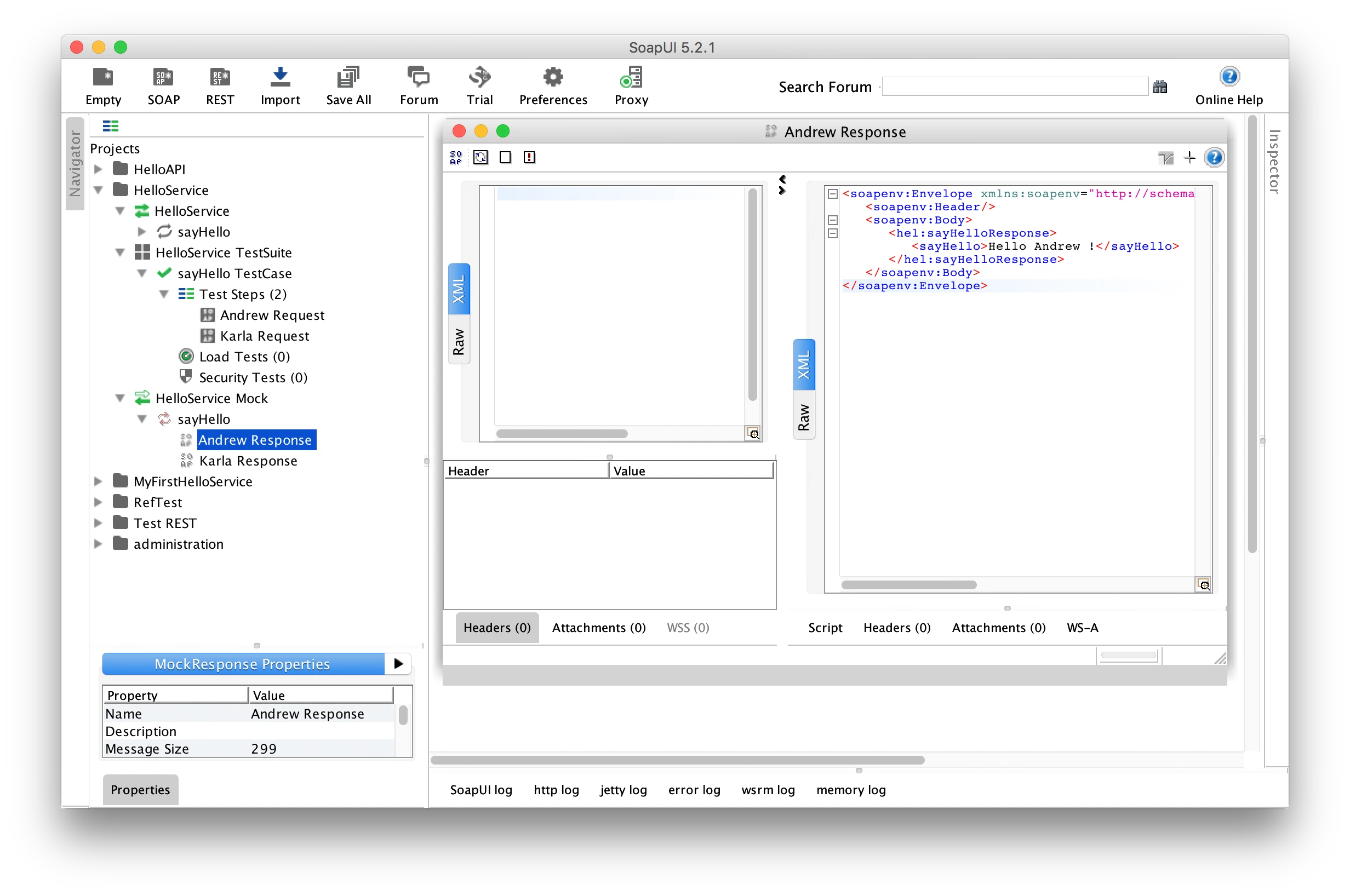1350x896 pixels.
Task: Open the Script tab in response pane
Action: (825, 628)
